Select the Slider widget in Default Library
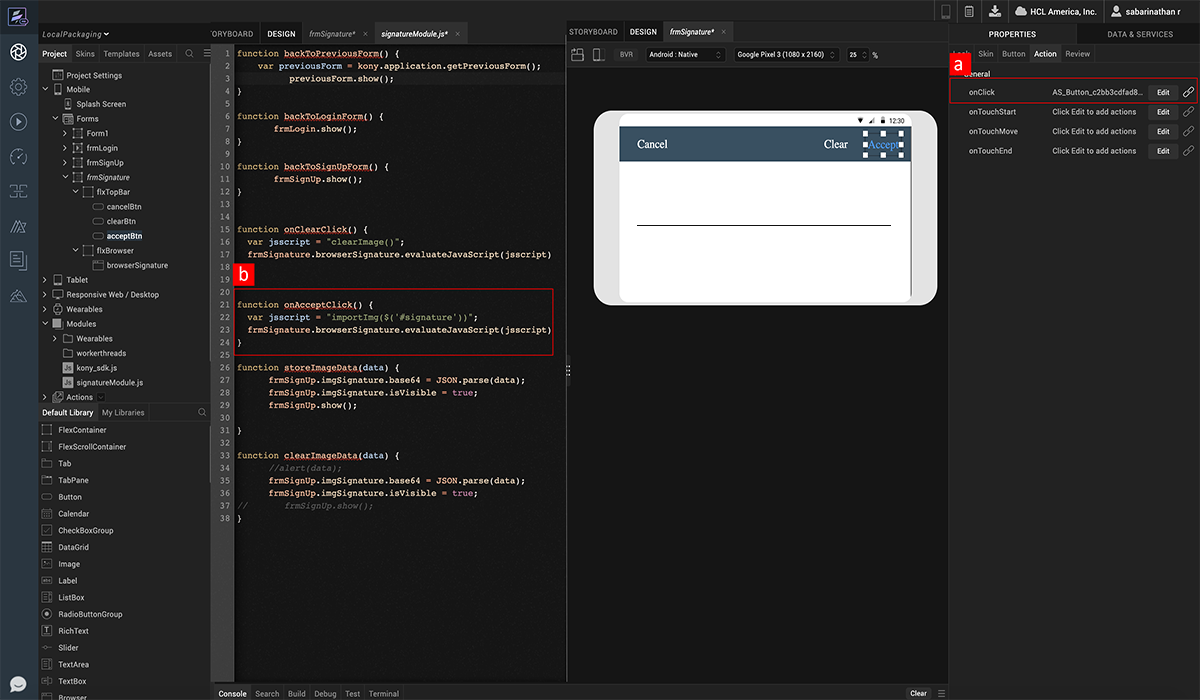The height and width of the screenshot is (700, 1200). [x=69, y=648]
